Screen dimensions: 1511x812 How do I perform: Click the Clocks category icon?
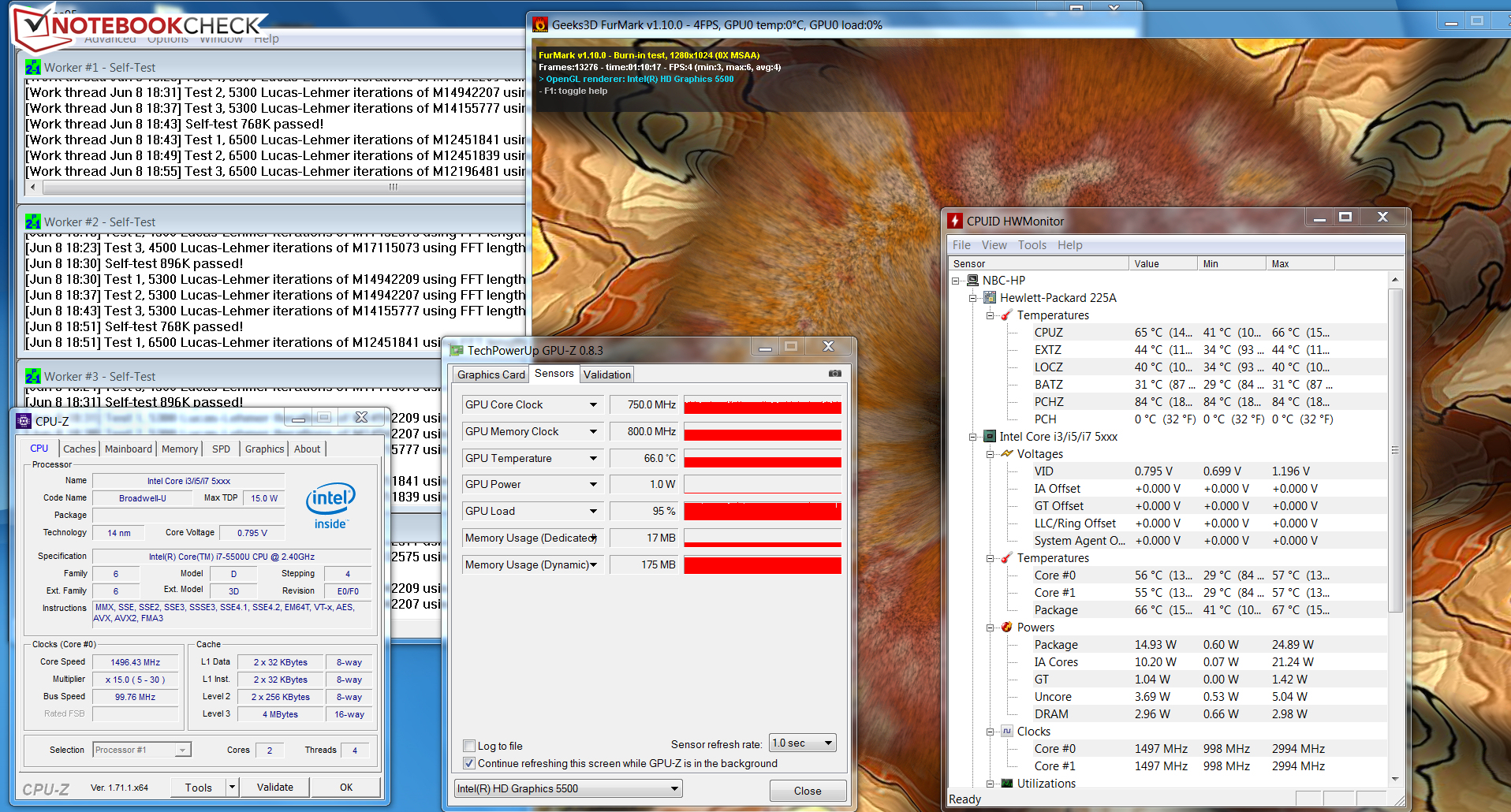click(x=1007, y=732)
